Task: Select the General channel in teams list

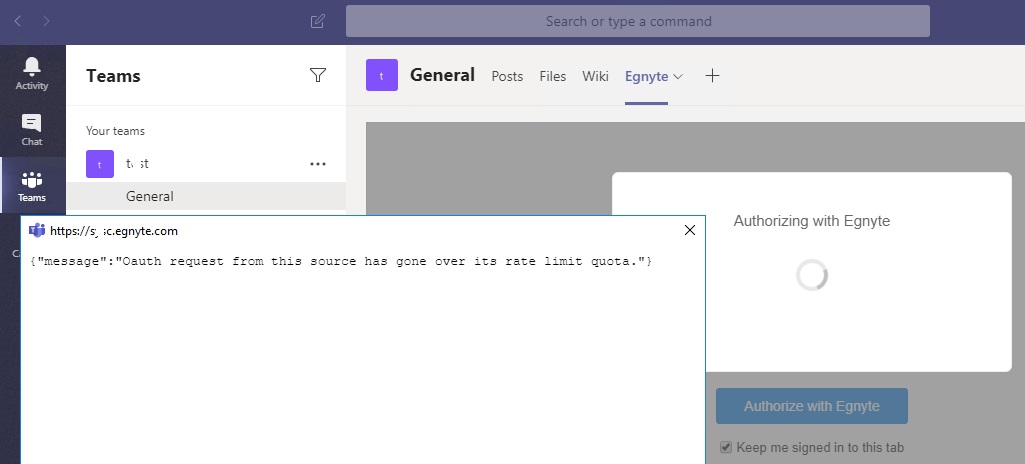Action: (x=206, y=196)
